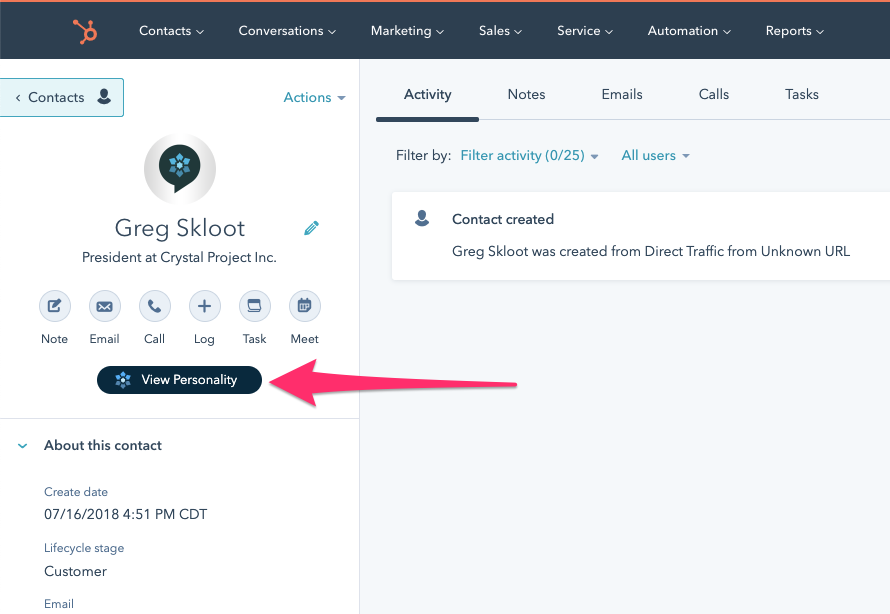
Task: Click the Meet calendar icon
Action: [305, 306]
